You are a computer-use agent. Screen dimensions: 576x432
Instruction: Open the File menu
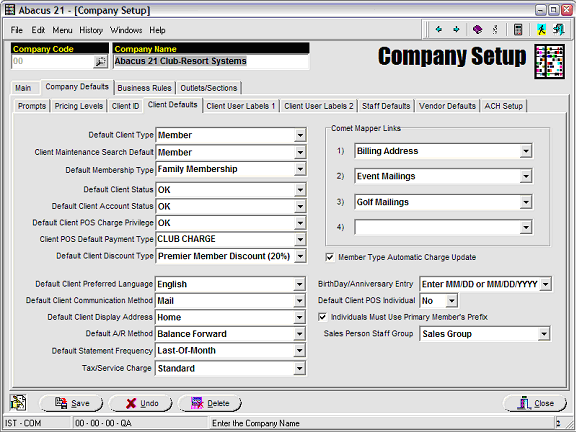click(17, 30)
